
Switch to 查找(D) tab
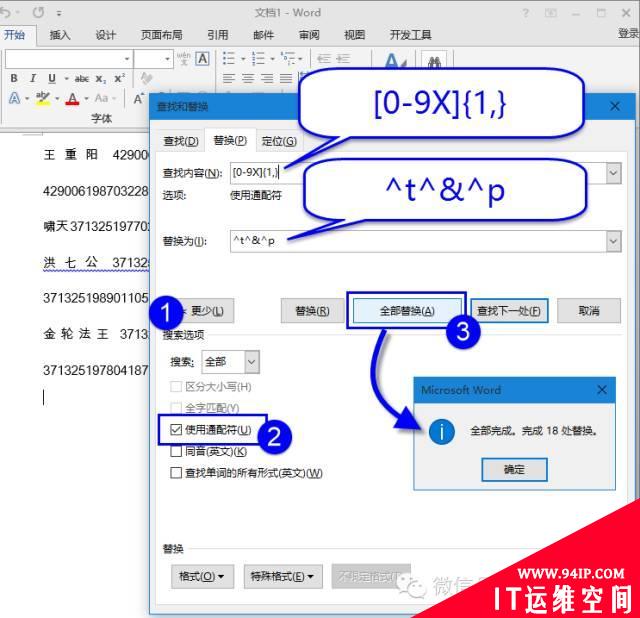point(181,141)
